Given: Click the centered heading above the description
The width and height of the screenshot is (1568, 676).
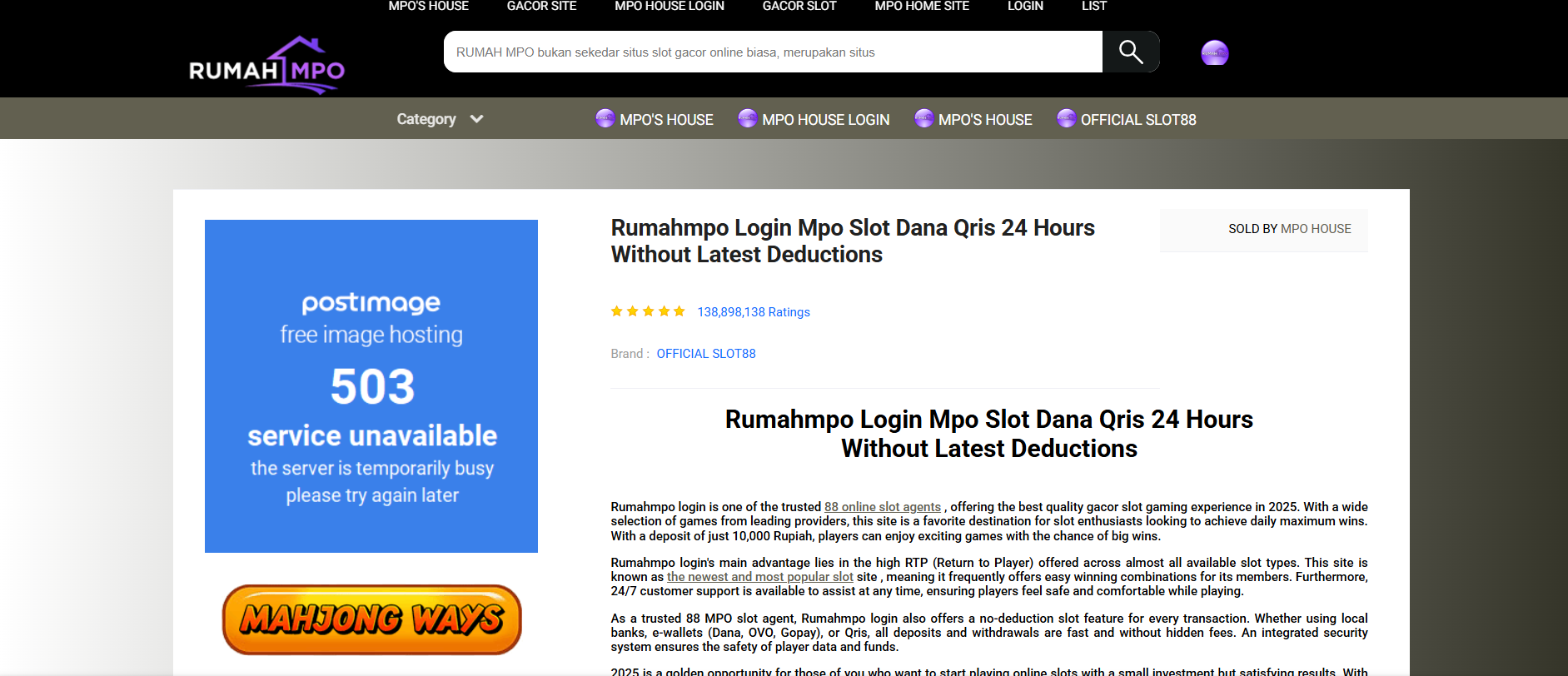Looking at the screenshot, I should tap(989, 434).
